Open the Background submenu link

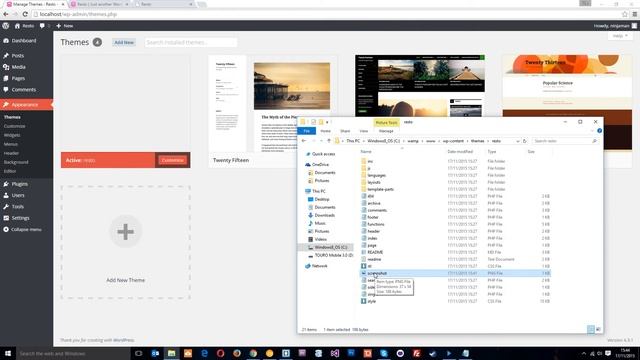[16, 162]
